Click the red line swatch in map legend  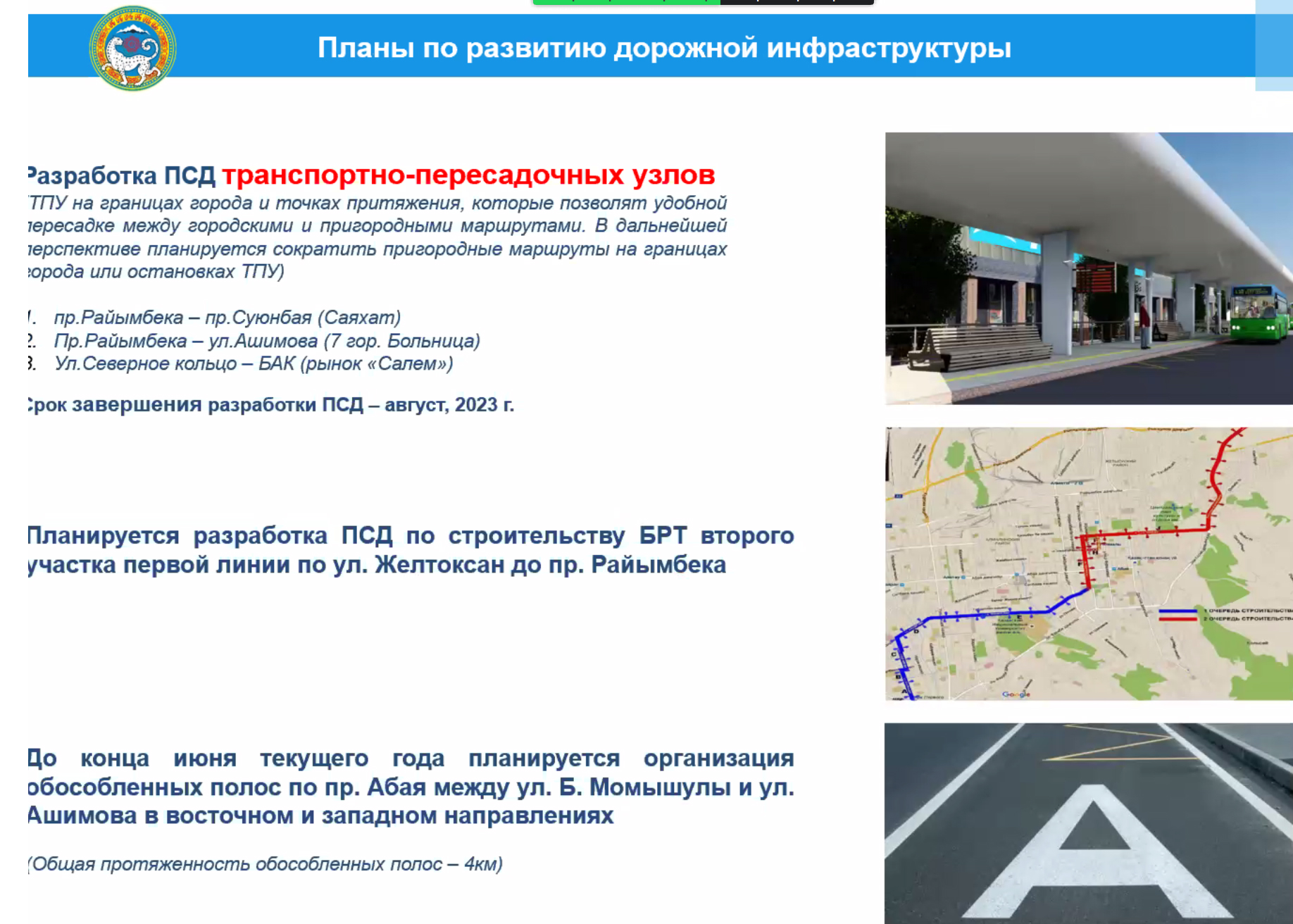point(1178,619)
